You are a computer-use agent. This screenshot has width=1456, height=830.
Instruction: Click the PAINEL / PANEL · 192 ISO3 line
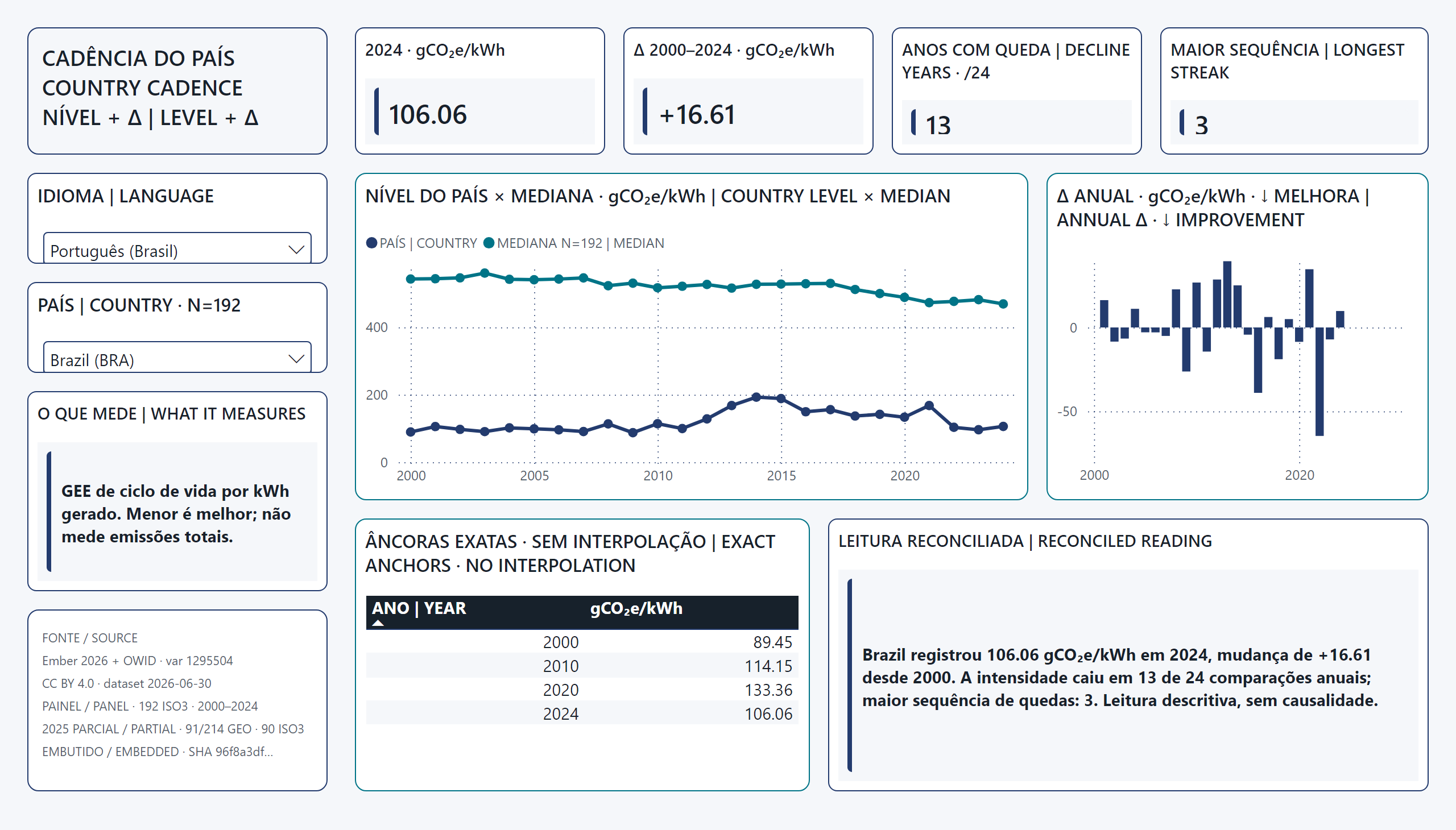point(150,706)
